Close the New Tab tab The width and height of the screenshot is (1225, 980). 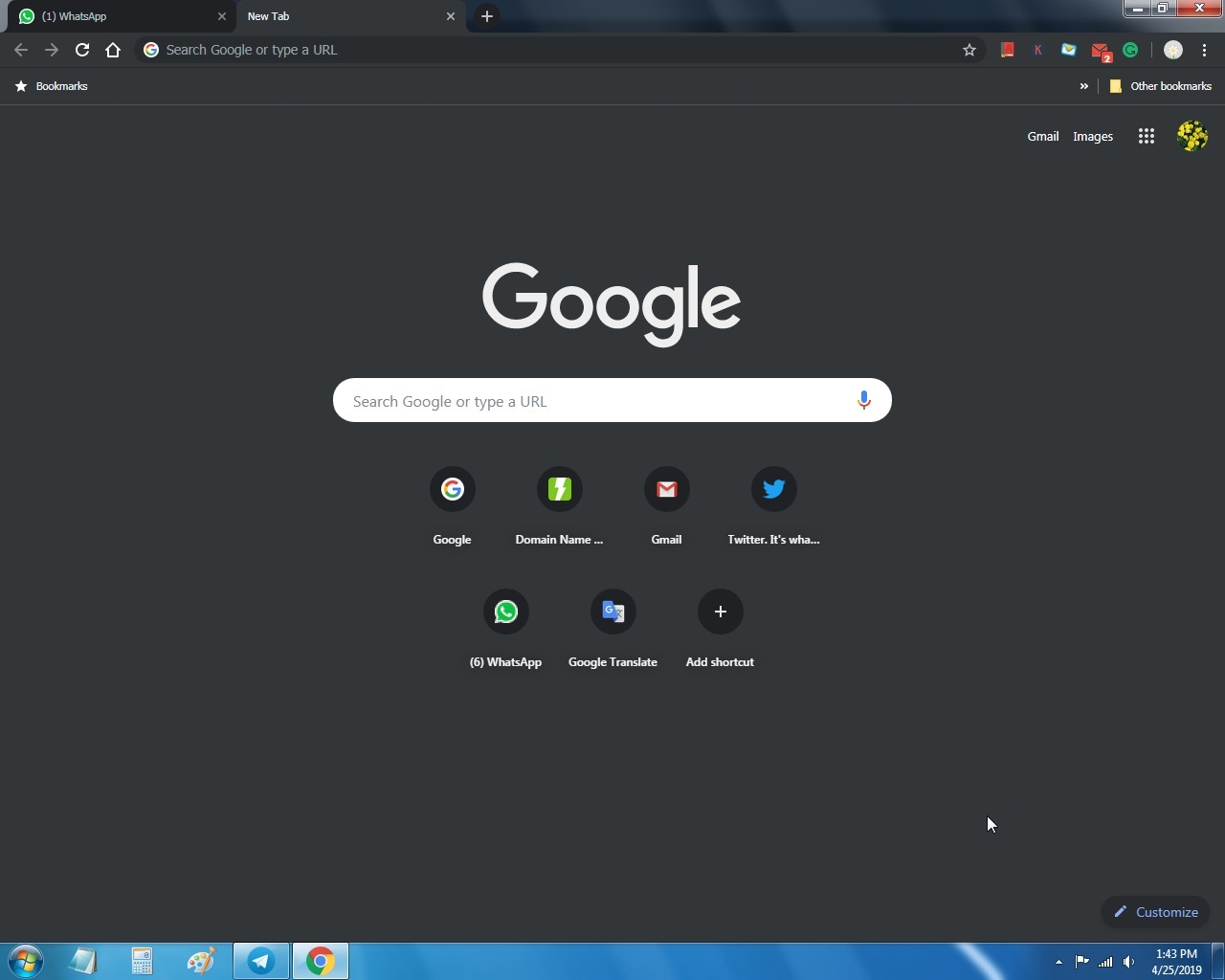[x=451, y=16]
